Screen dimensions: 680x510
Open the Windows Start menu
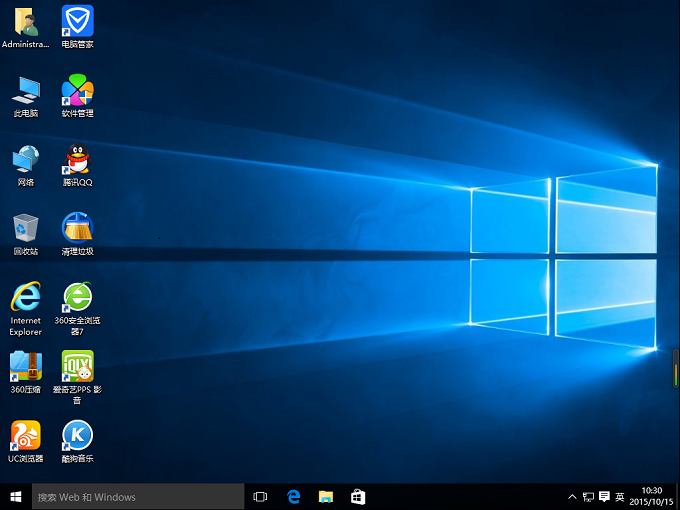pyautogui.click(x=16, y=497)
